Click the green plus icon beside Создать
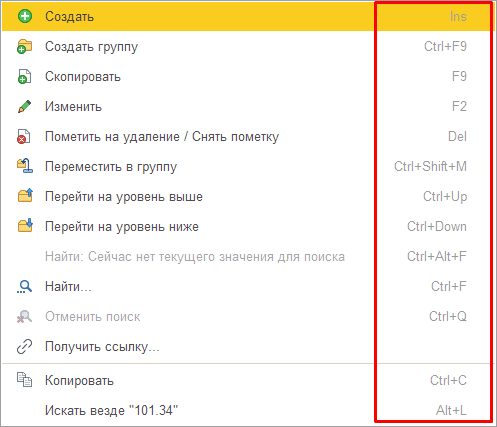497x427 pixels. coord(25,16)
